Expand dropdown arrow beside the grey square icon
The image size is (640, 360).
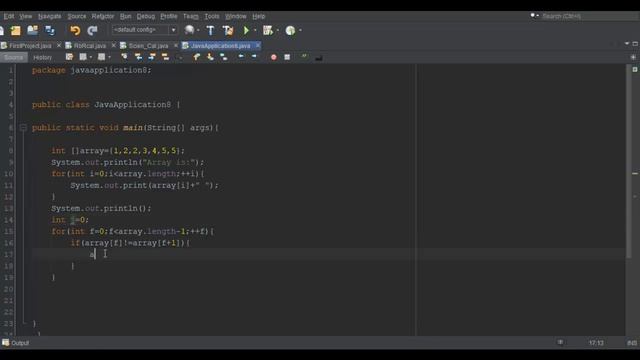pos(91,57)
